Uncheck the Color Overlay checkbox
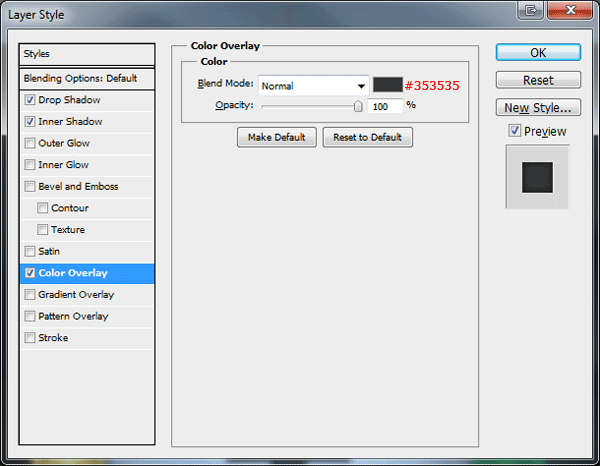Image resolution: width=600 pixels, height=466 pixels. coord(29,273)
